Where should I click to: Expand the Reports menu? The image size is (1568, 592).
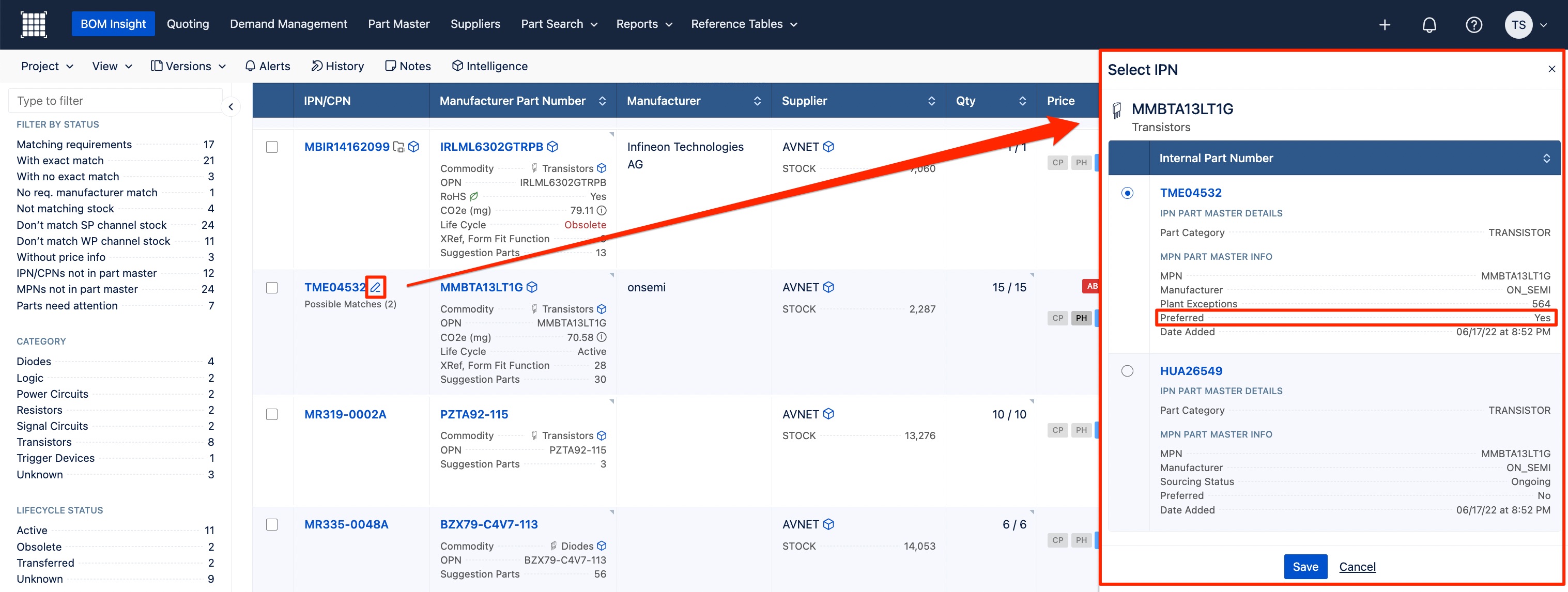(643, 24)
